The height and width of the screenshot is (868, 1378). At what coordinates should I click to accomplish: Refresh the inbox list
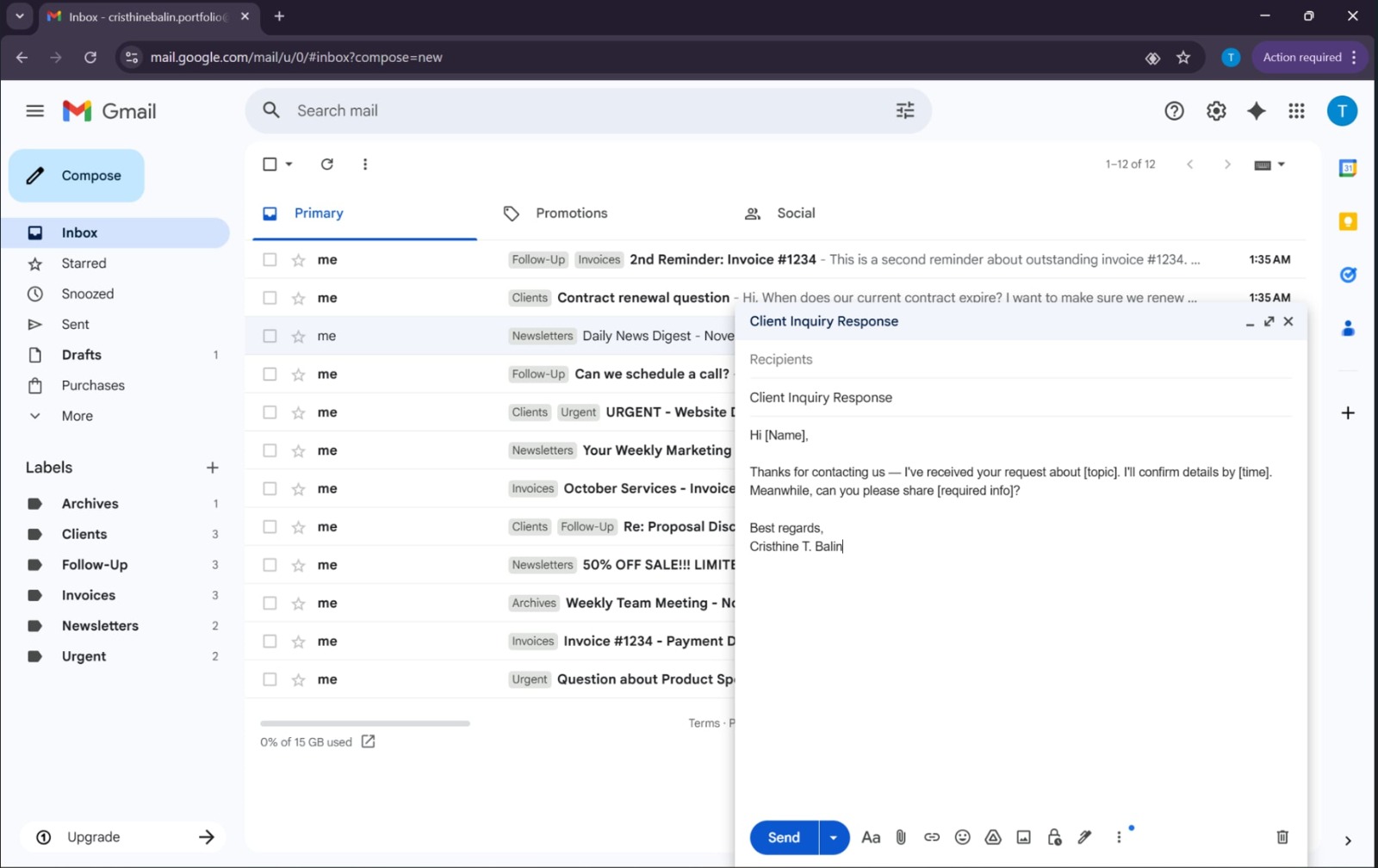click(x=327, y=164)
